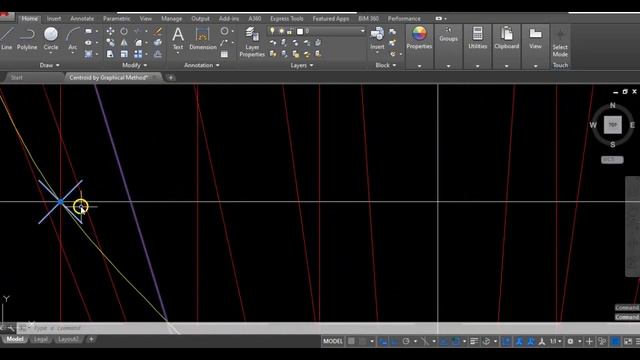Viewport: 640px width, 360px height.
Task: Open the layer name dropdown
Action: [362, 31]
